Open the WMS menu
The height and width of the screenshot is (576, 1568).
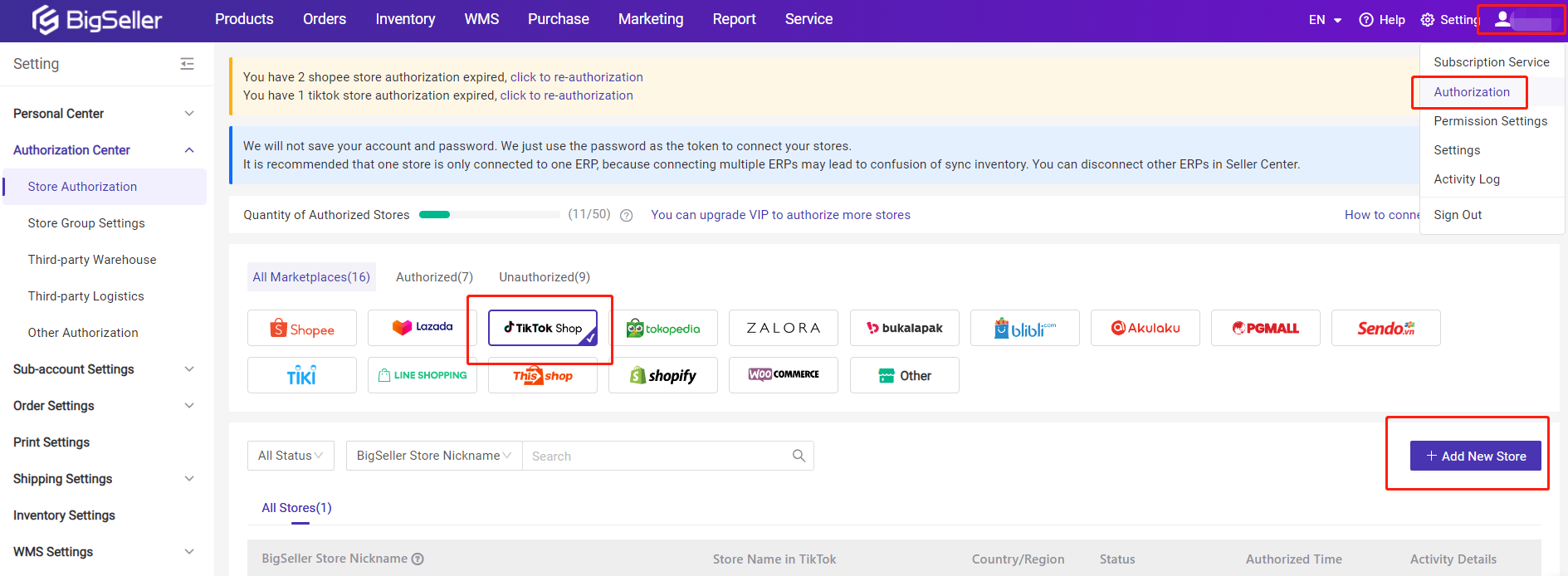pos(481,19)
